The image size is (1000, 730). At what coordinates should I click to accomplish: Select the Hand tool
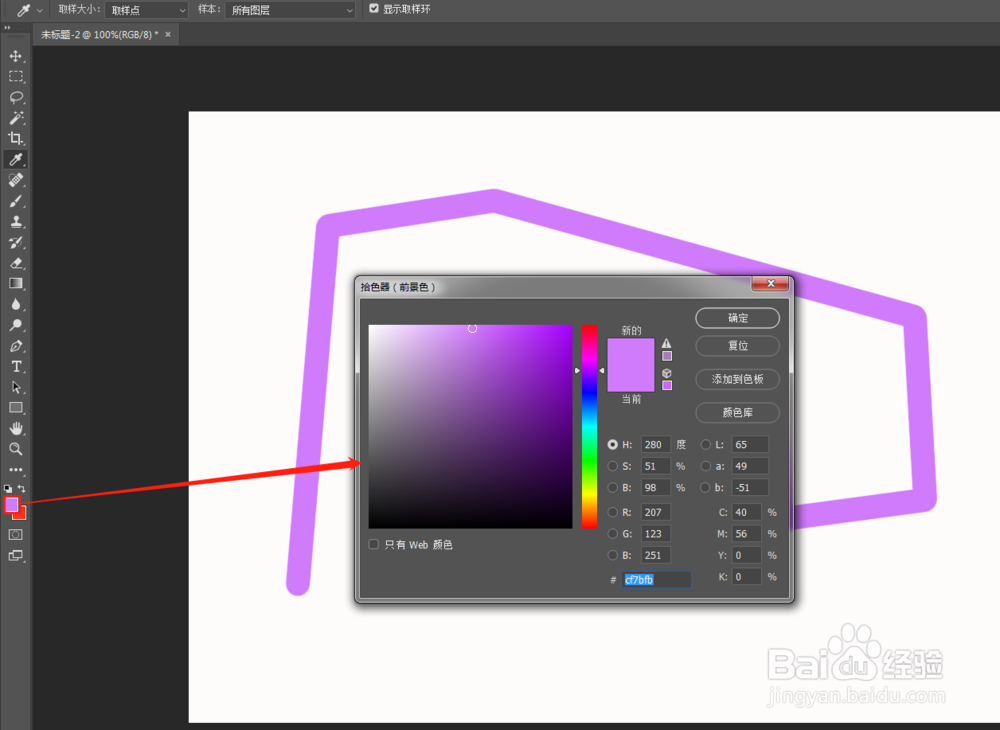[x=15, y=428]
